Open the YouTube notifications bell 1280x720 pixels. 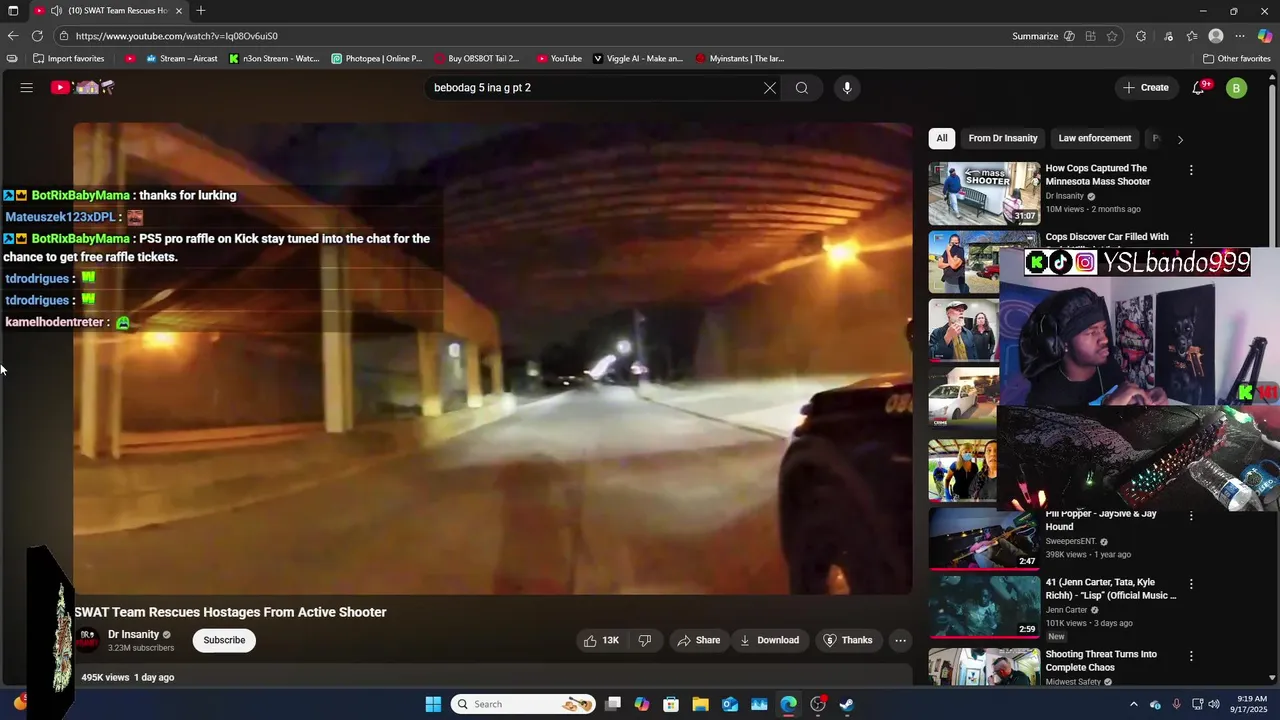tap(1198, 88)
